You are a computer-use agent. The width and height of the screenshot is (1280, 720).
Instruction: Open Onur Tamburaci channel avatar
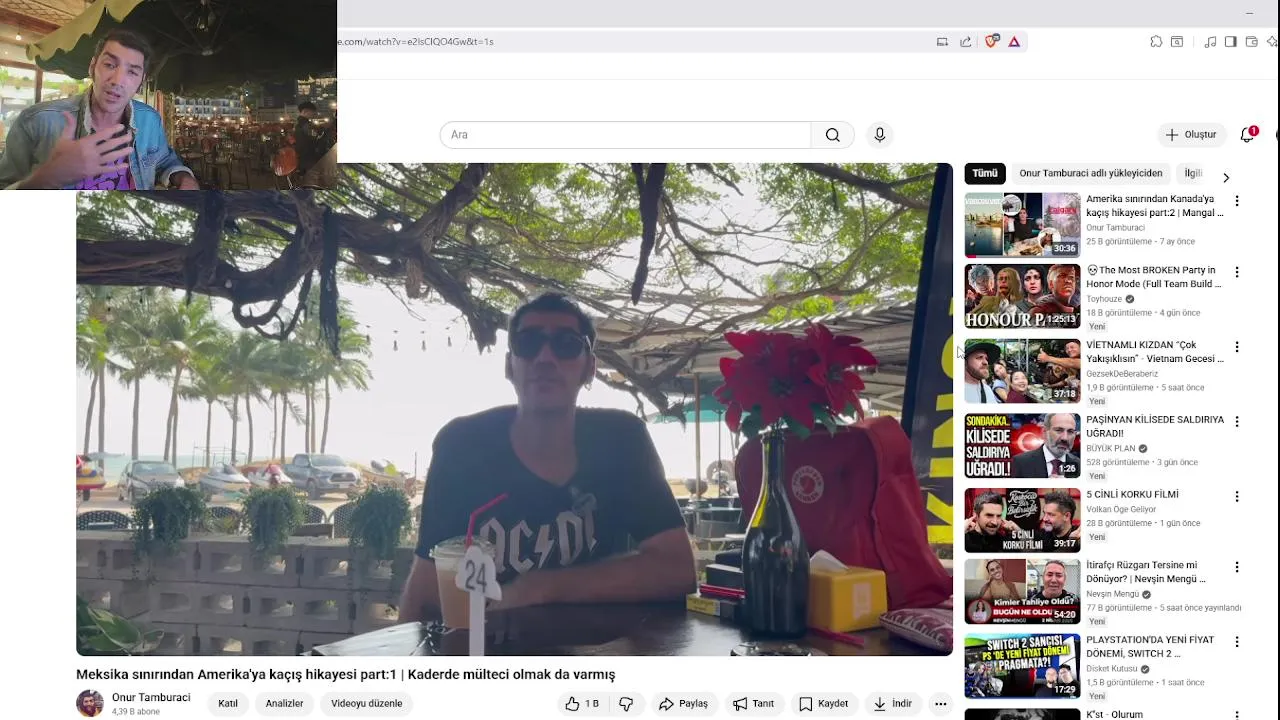(x=90, y=703)
